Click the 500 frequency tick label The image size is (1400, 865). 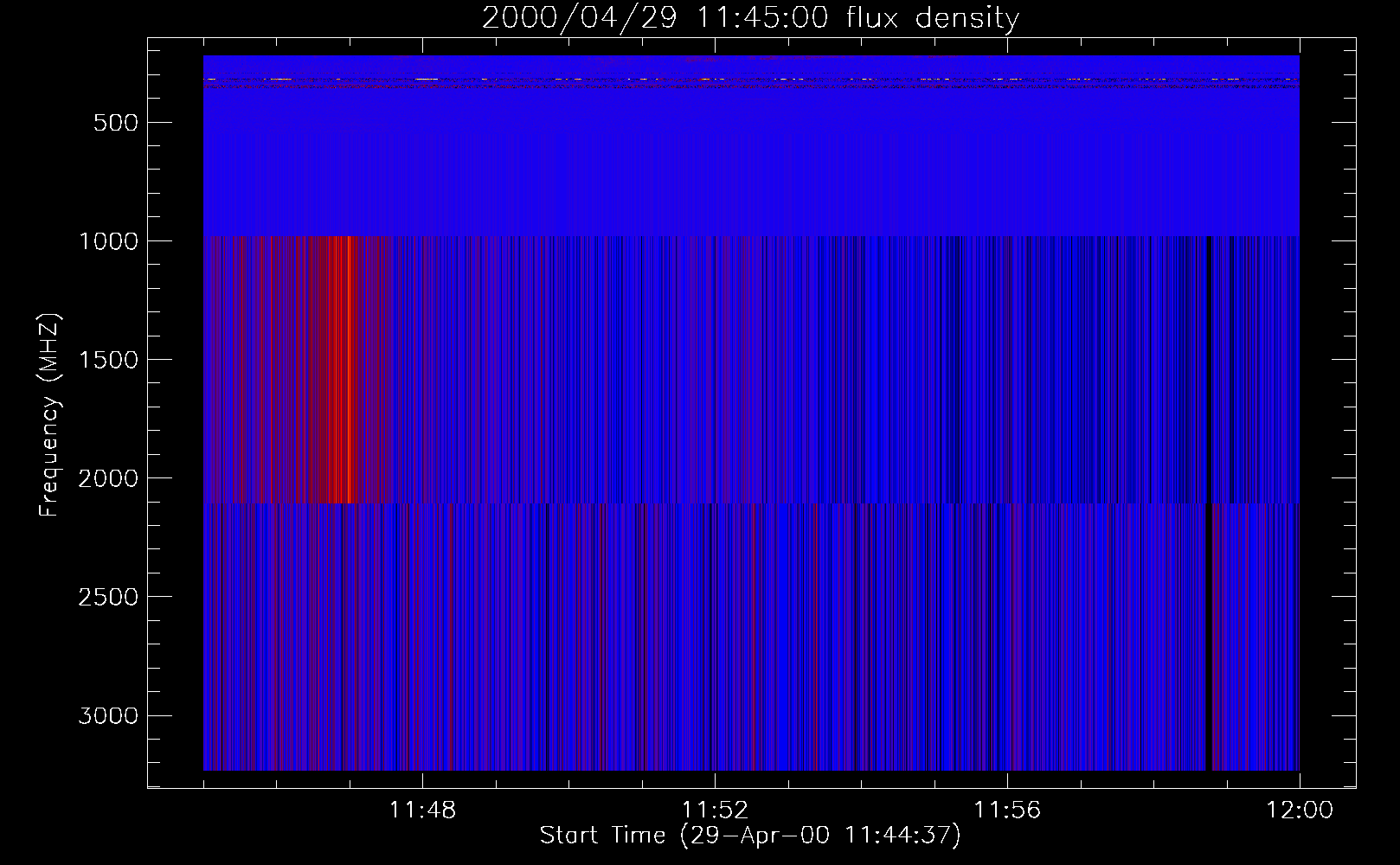pos(116,123)
